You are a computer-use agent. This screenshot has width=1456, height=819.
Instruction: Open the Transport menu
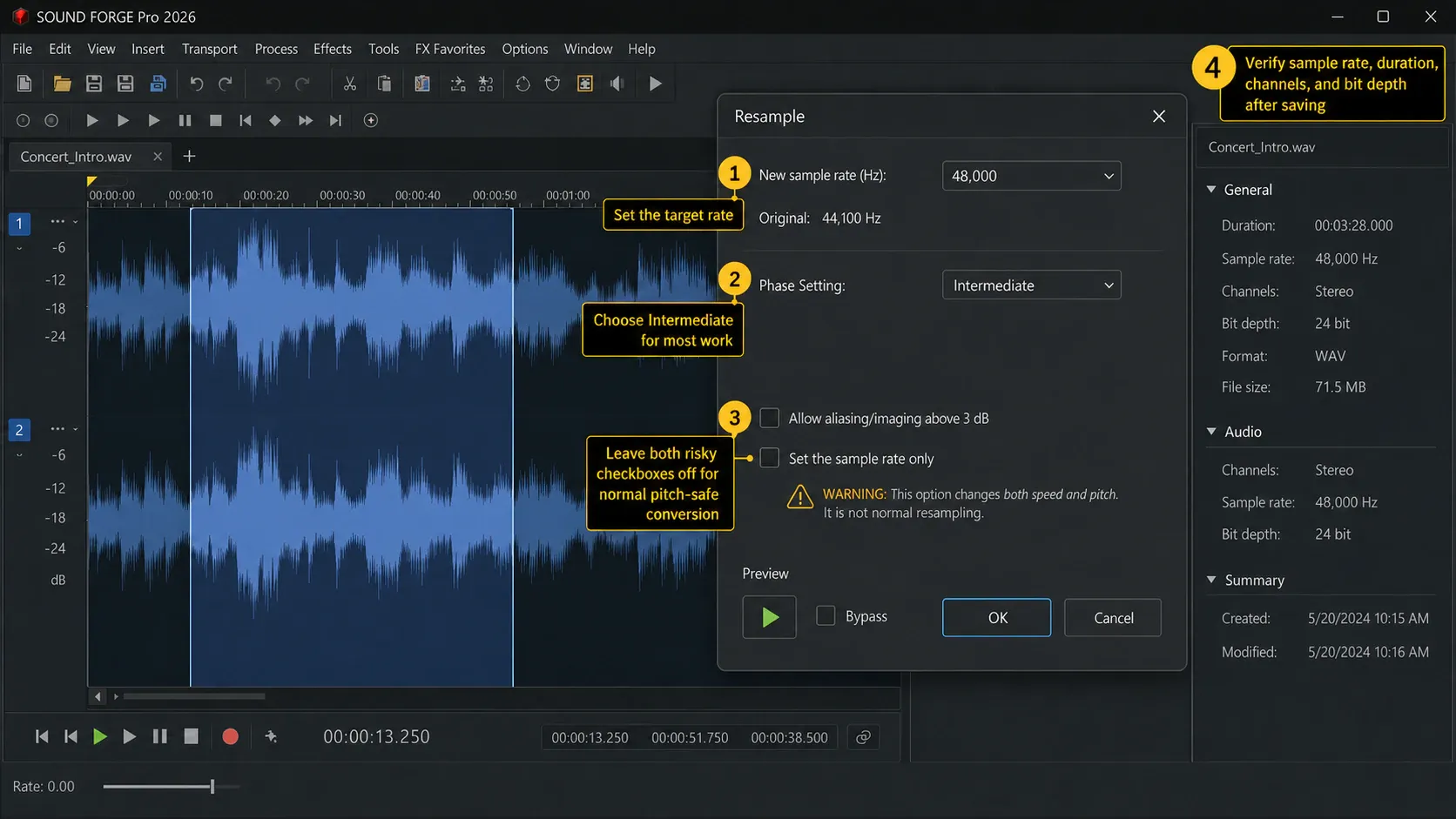(210, 49)
